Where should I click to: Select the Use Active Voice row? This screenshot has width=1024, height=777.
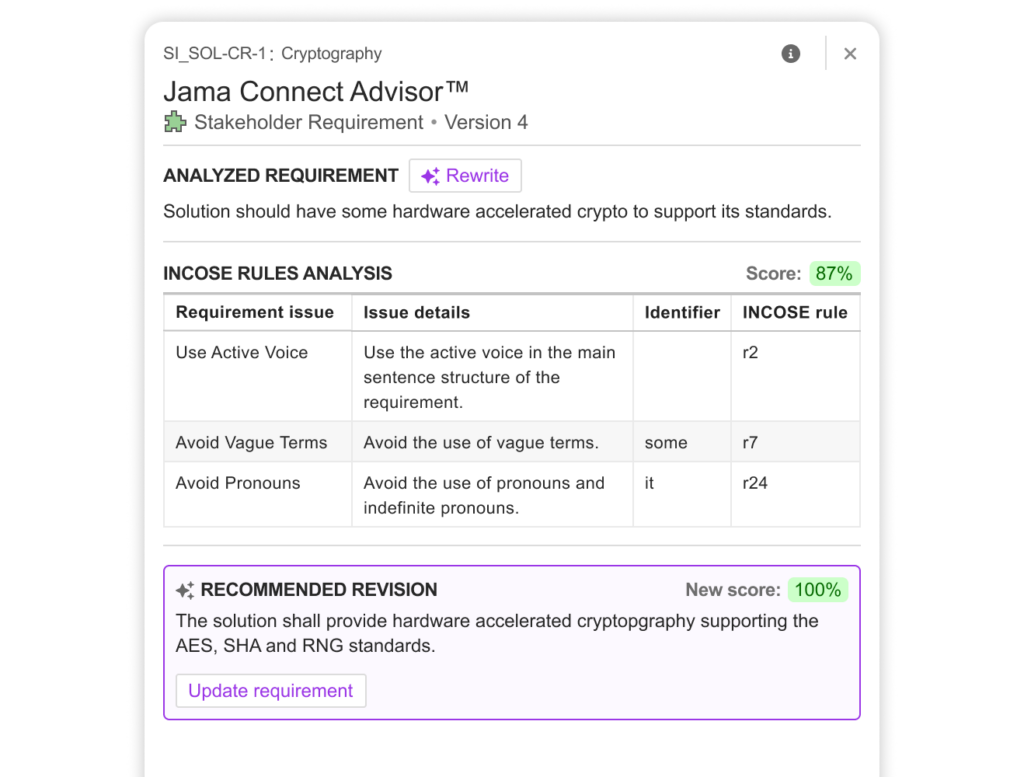click(x=512, y=377)
